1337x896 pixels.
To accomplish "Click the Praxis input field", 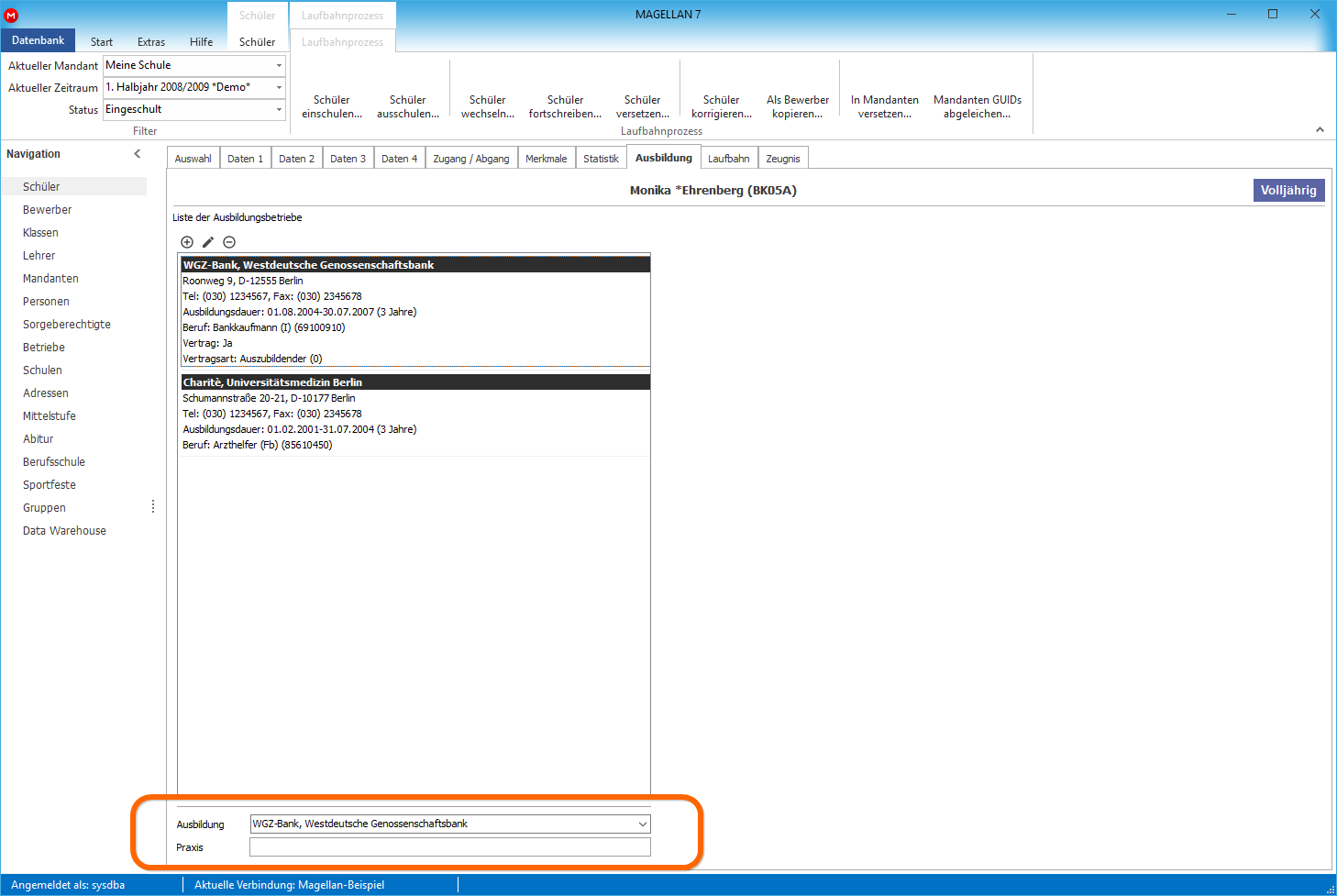I will (450, 846).
